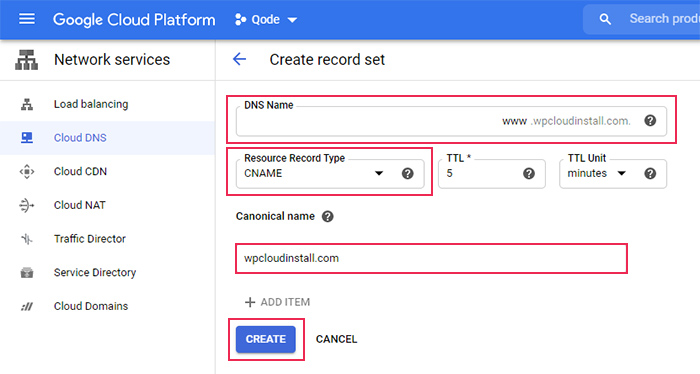Click the Create record set heading

(x=327, y=59)
